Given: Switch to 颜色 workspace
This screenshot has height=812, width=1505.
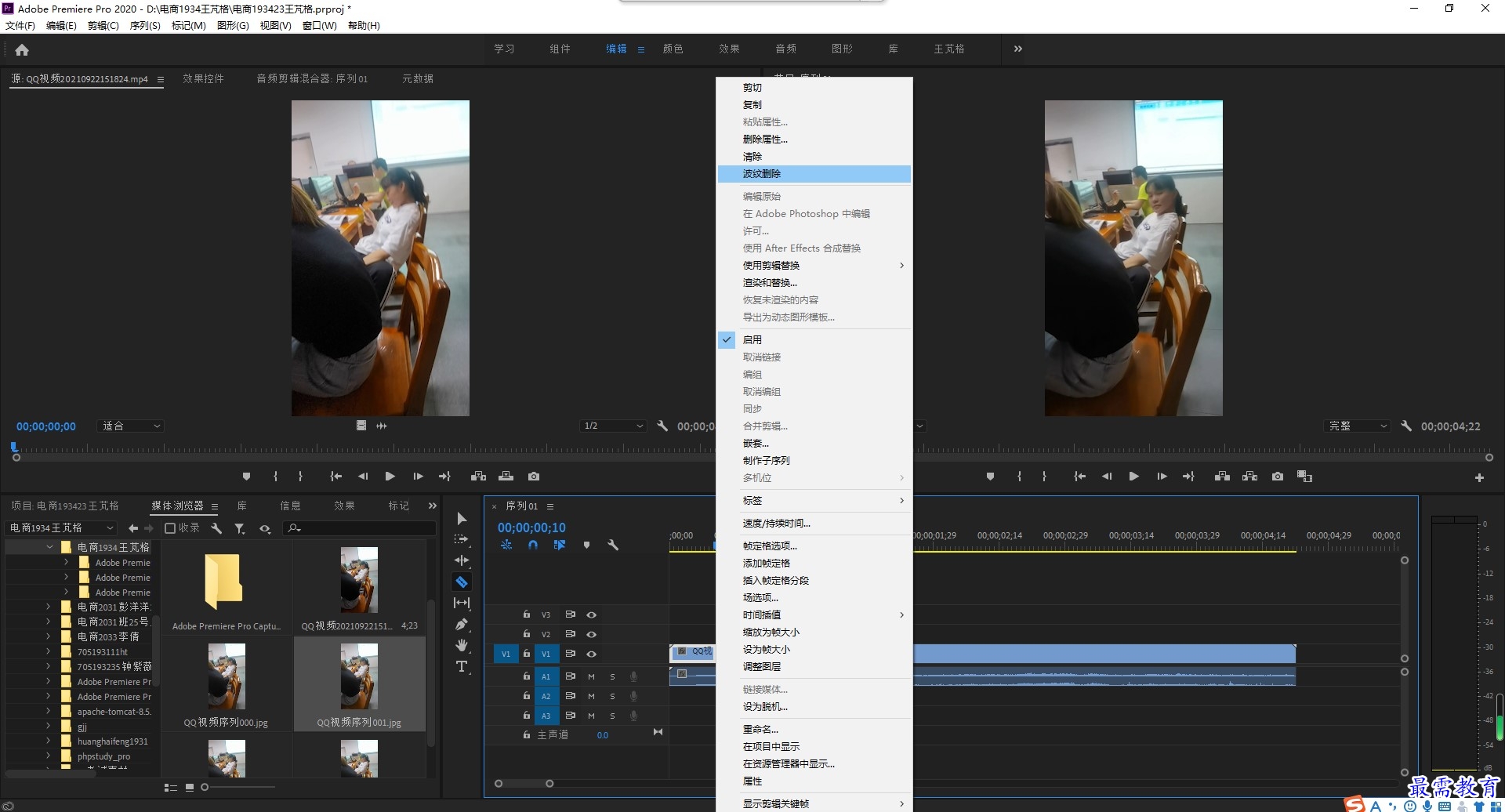Looking at the screenshot, I should point(673,49).
